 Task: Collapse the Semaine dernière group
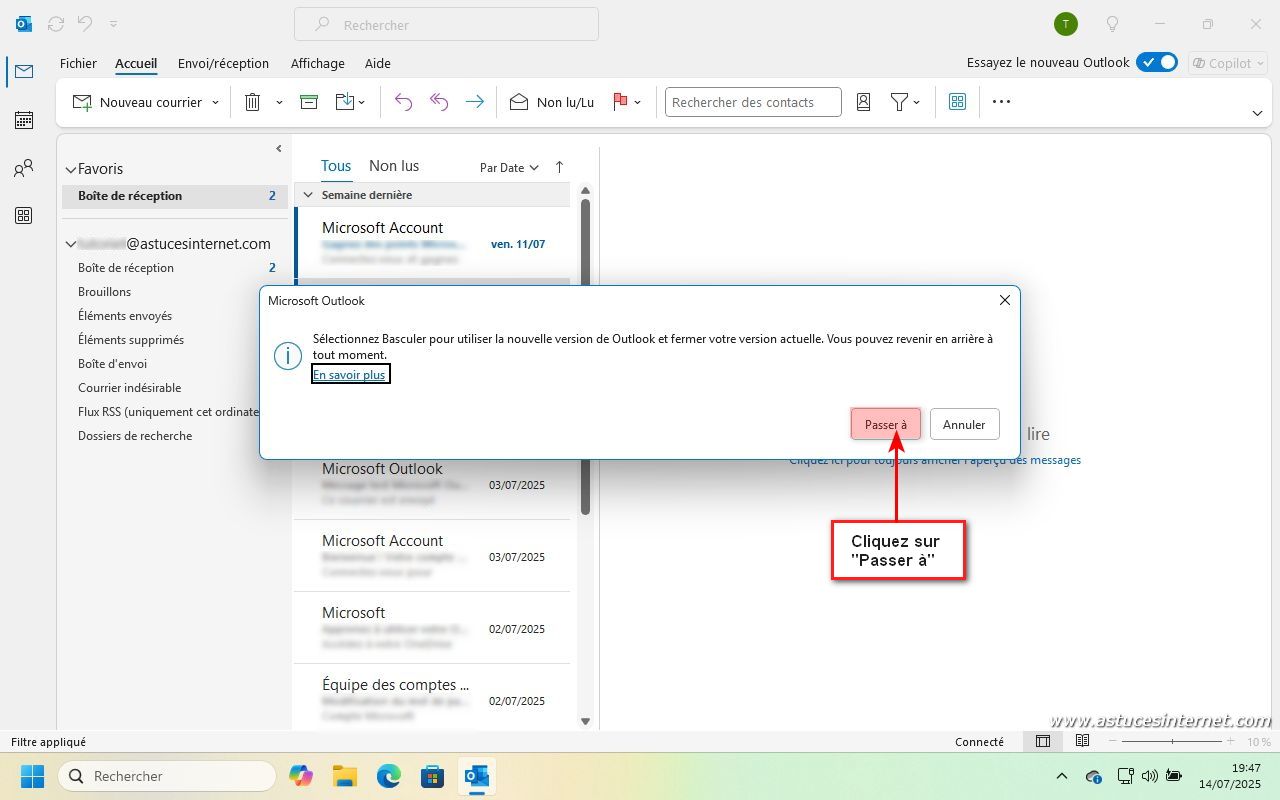tap(308, 195)
